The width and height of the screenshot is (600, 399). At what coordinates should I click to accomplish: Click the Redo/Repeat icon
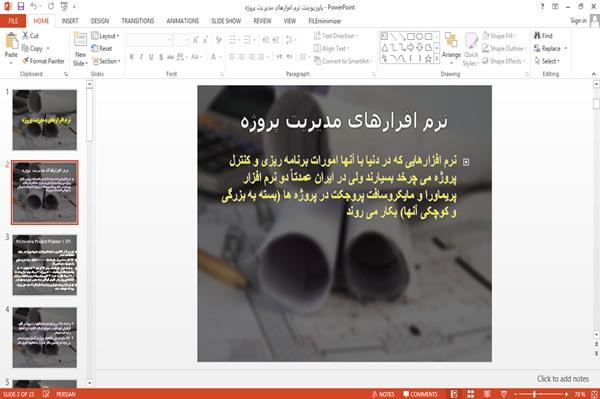(51, 7)
